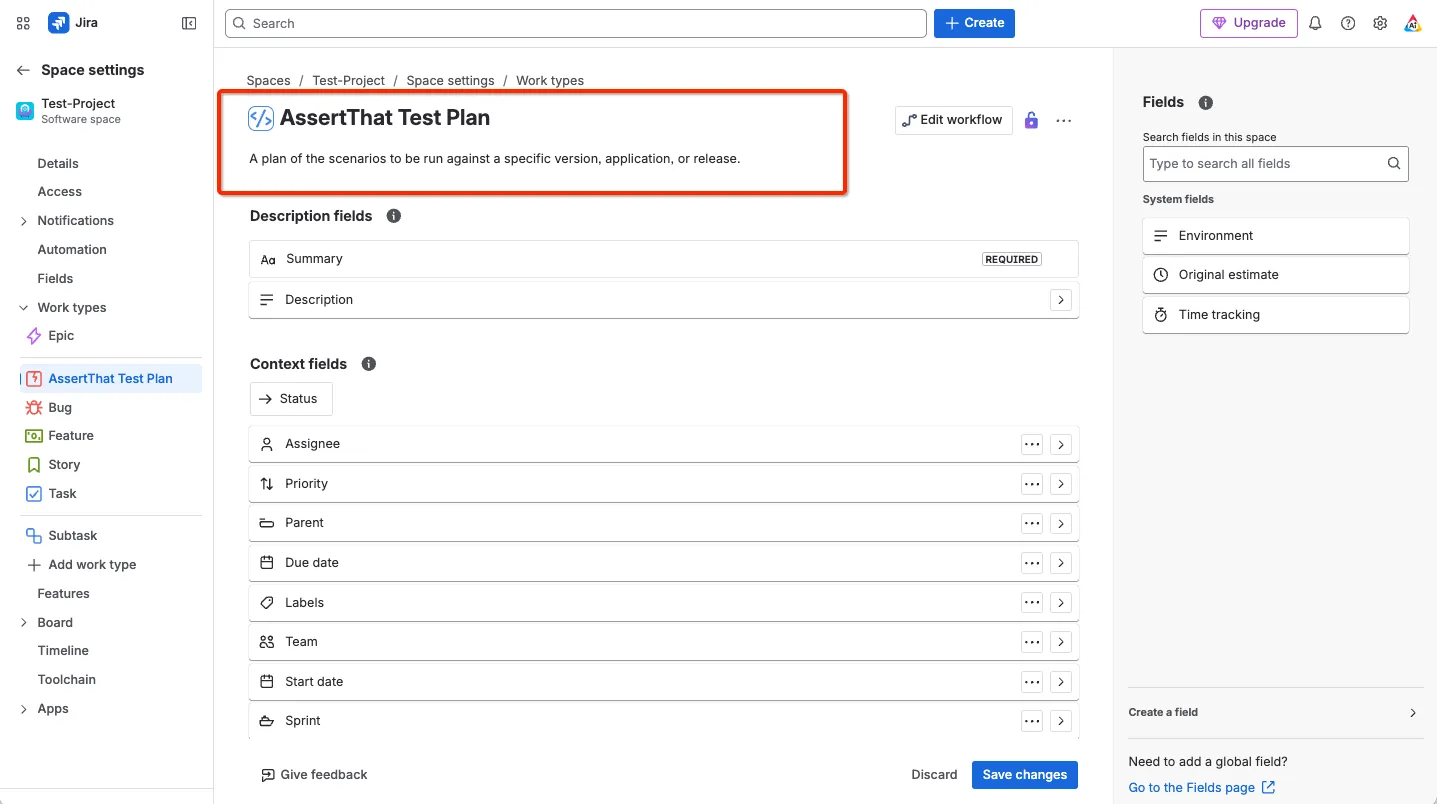The width and height of the screenshot is (1437, 804).
Task: Click the Description fields info icon
Action: coord(394,216)
